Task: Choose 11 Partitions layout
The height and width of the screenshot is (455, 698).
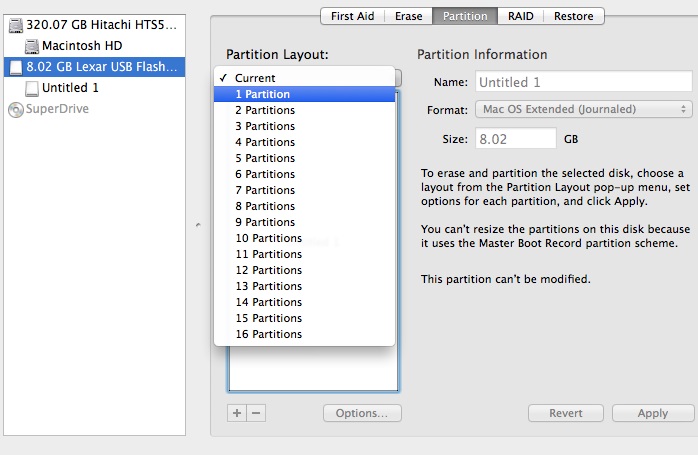Action: coord(304,254)
